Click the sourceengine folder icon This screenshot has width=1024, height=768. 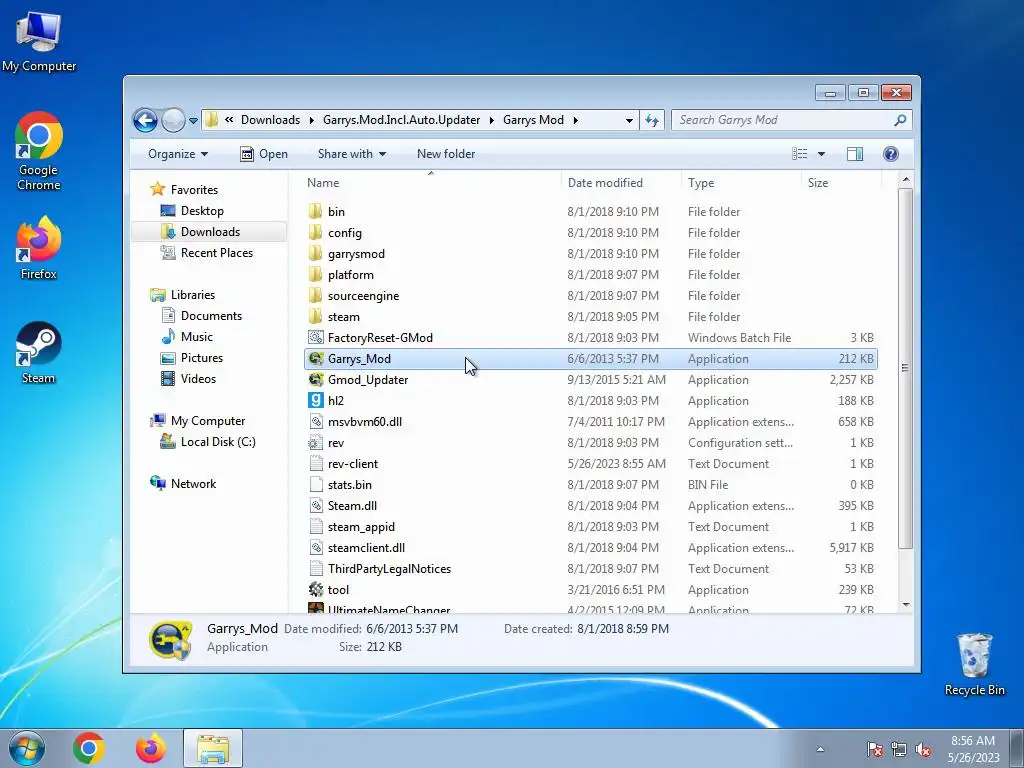(316, 295)
